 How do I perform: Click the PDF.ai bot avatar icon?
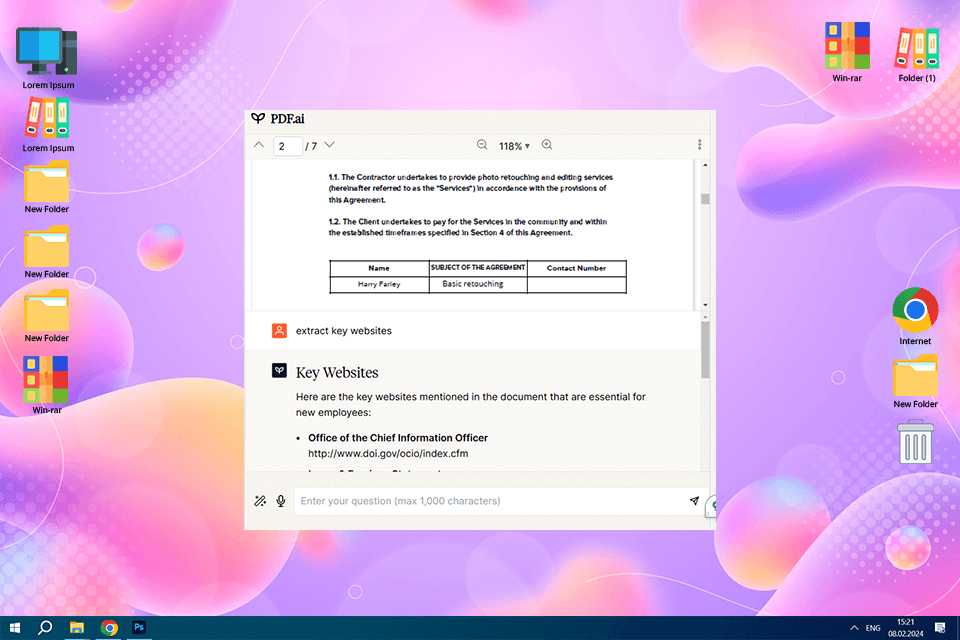(x=279, y=371)
